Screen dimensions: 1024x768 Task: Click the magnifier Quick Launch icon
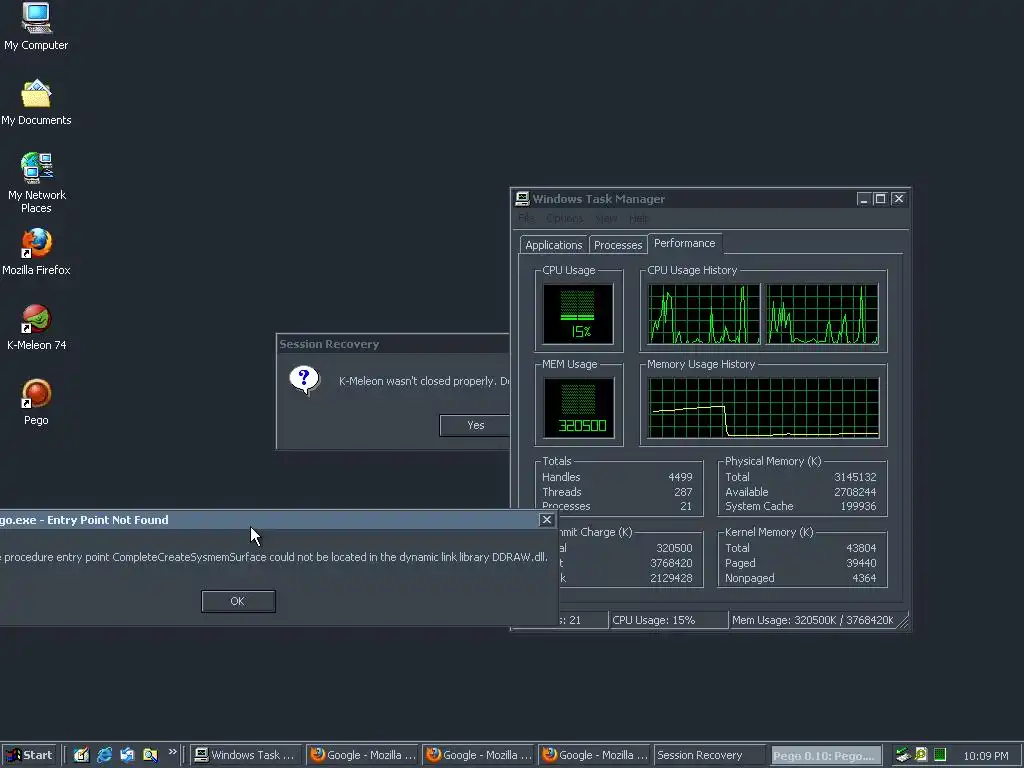click(x=150, y=755)
